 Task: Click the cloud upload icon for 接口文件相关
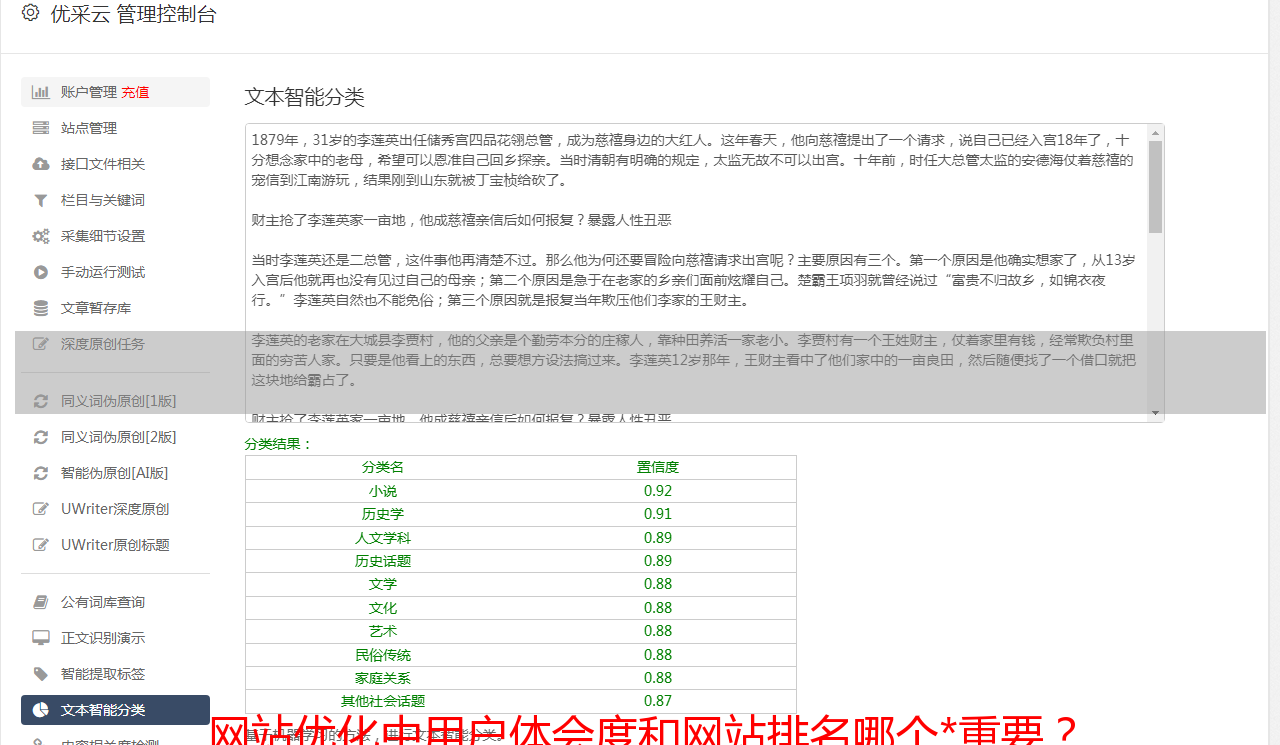pyautogui.click(x=41, y=164)
